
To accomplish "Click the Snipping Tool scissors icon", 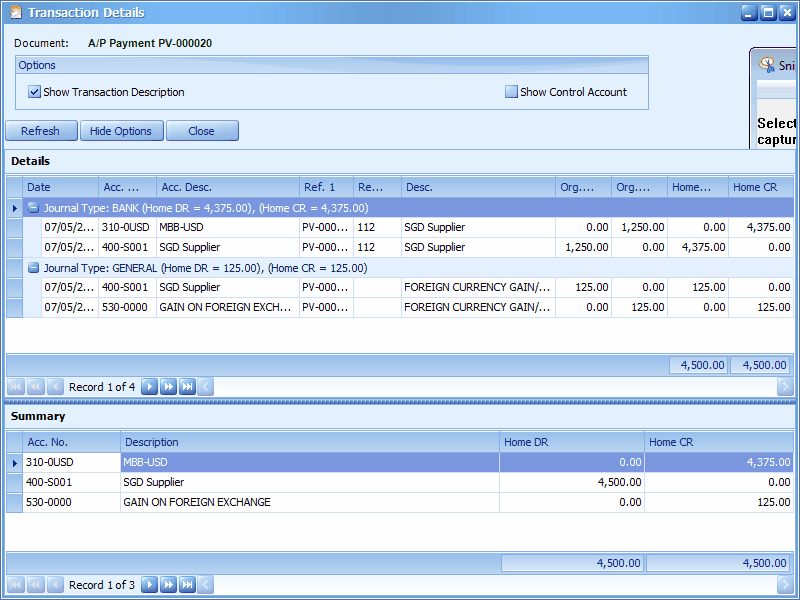I will [768, 65].
